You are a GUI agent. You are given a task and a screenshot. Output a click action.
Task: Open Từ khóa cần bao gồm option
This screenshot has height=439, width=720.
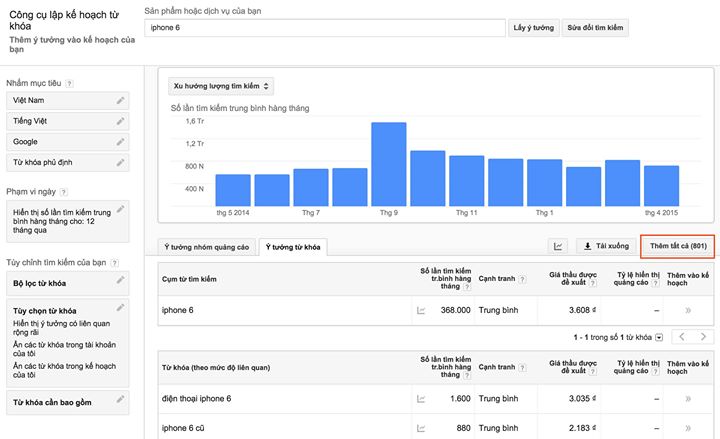(68, 402)
